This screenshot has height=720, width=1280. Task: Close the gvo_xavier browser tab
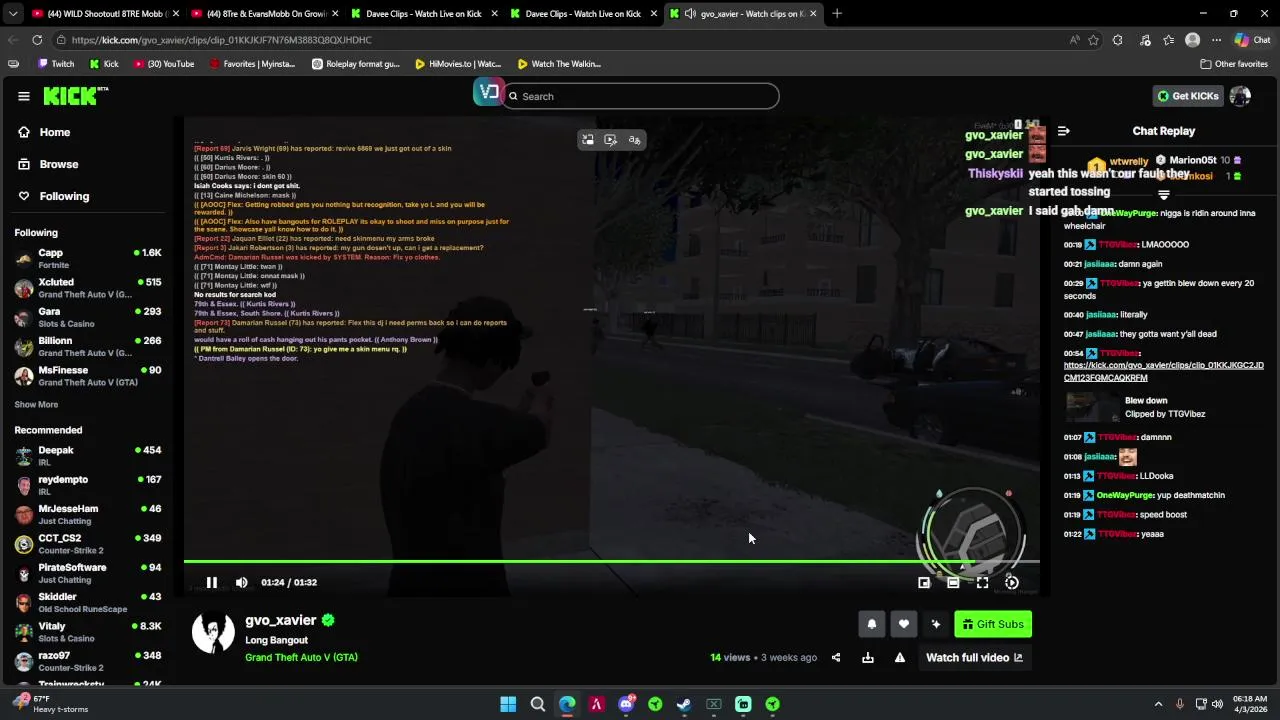click(x=813, y=13)
